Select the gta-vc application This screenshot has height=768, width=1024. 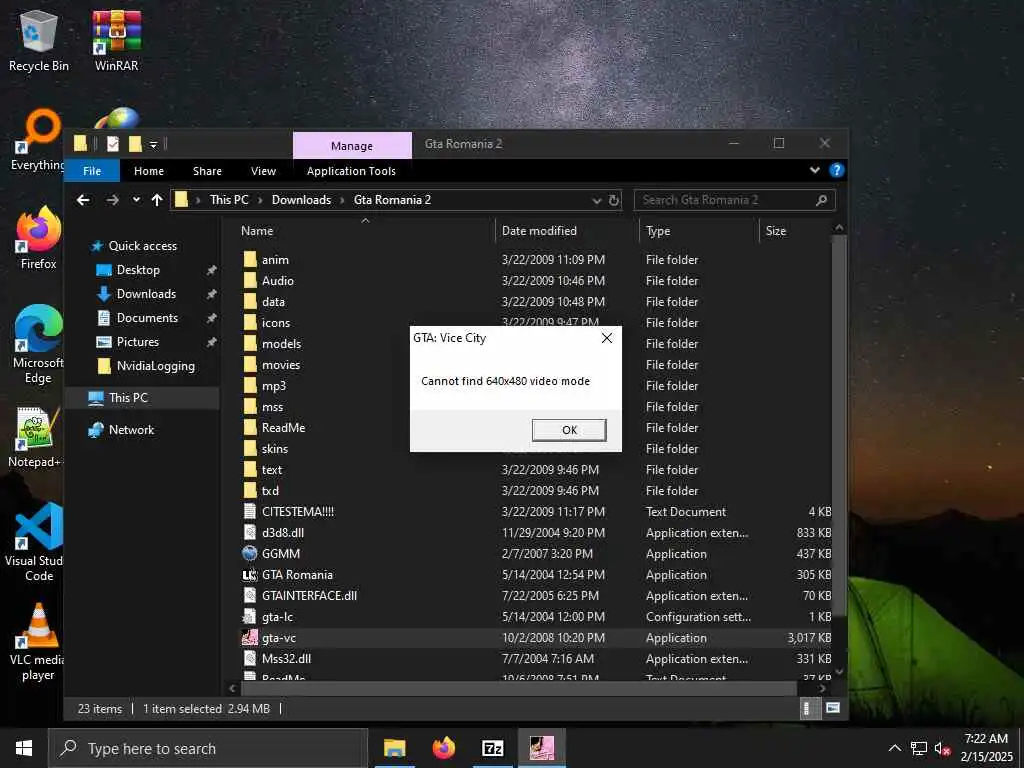pos(279,637)
